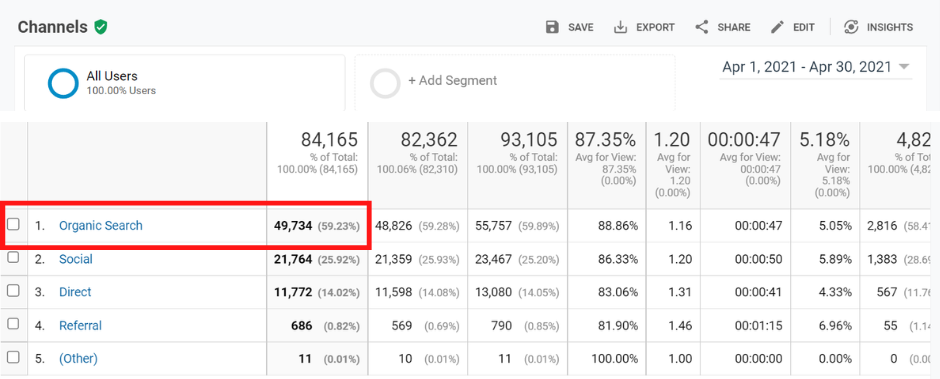Click the Referral rate 81.90%
The width and height of the screenshot is (940, 379).
618,326
